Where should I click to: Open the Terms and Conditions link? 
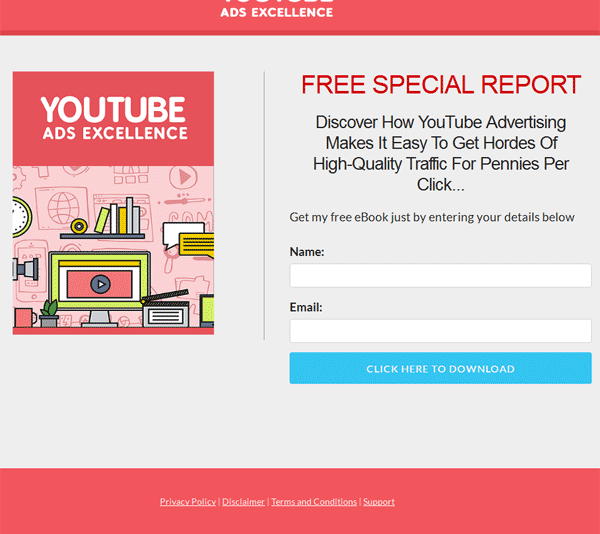tap(314, 501)
